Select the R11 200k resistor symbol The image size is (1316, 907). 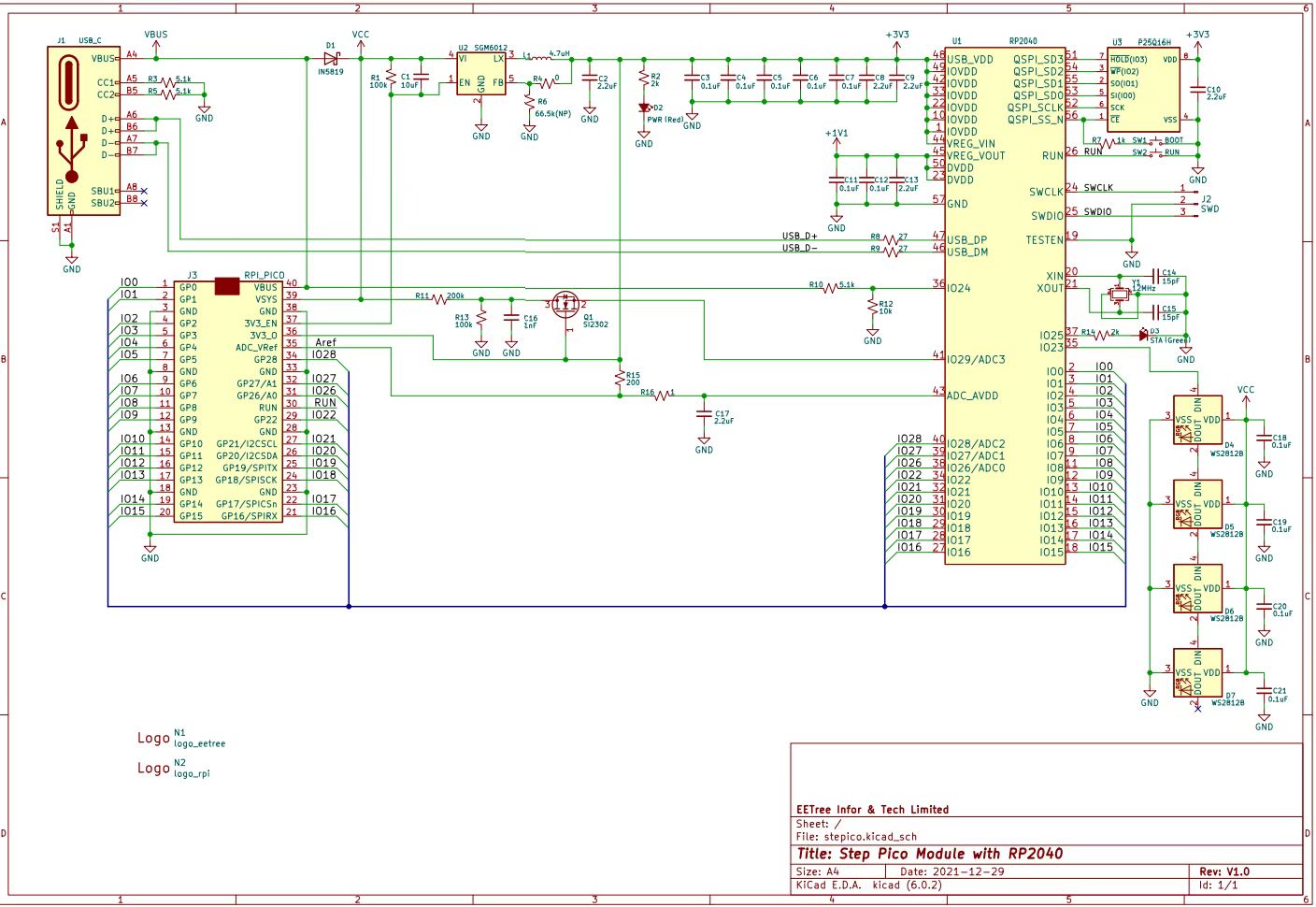coord(440,299)
